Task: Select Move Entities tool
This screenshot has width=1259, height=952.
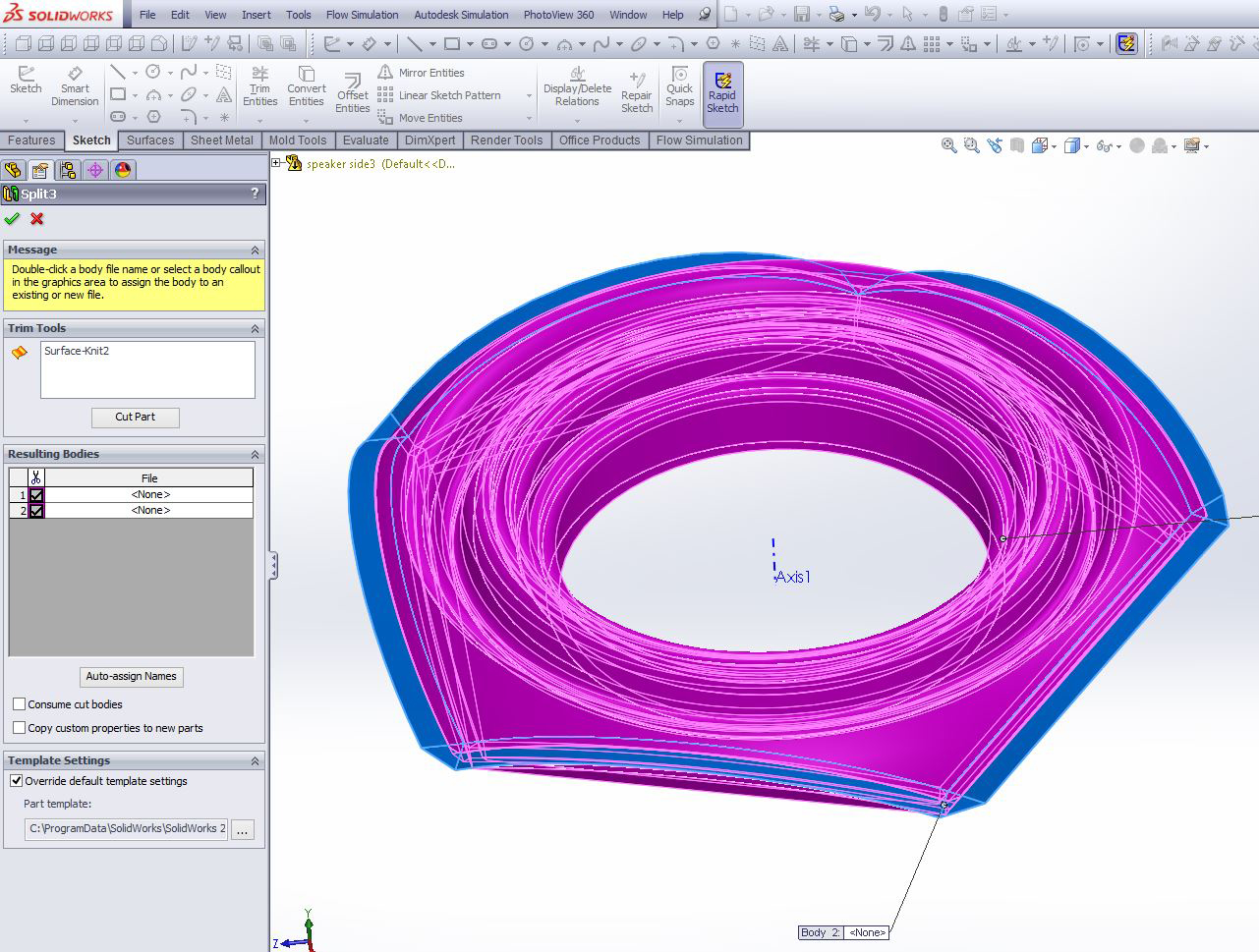Action: pos(421,118)
